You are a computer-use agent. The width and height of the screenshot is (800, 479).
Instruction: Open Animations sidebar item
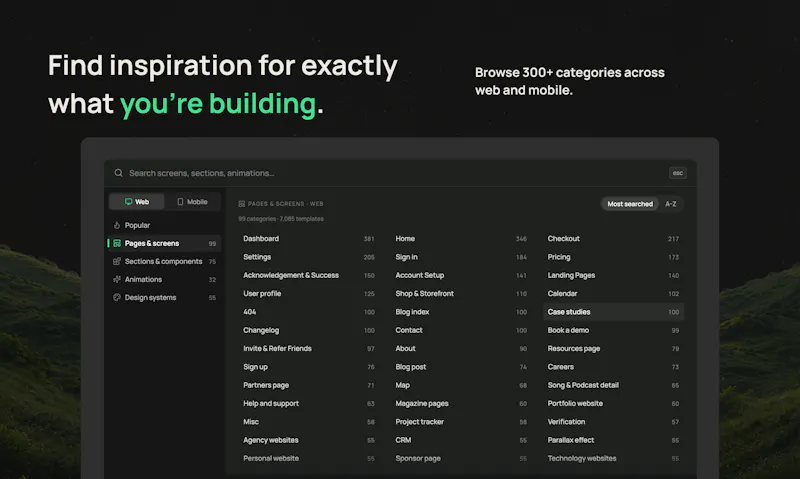pos(164,280)
